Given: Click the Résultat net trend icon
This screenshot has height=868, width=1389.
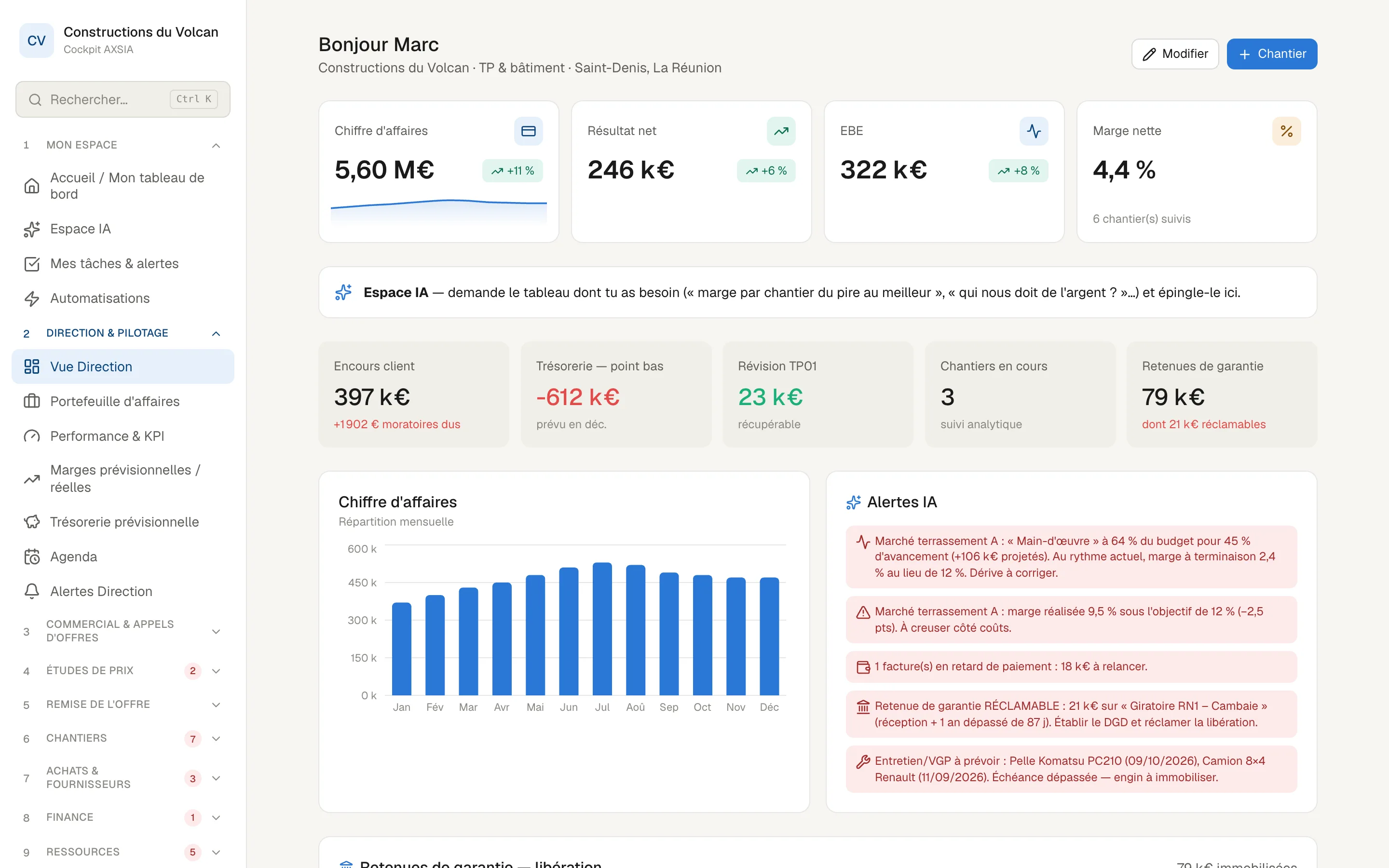Looking at the screenshot, I should click(781, 131).
